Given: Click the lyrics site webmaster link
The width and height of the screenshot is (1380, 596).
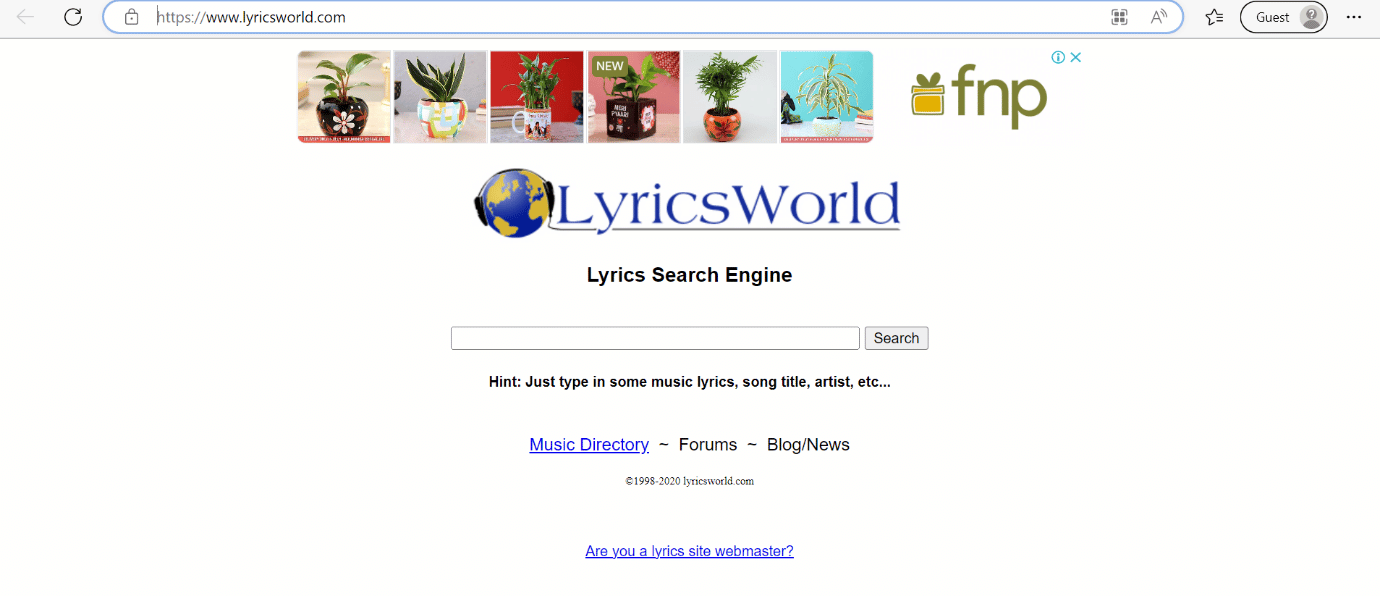Looking at the screenshot, I should (x=689, y=551).
